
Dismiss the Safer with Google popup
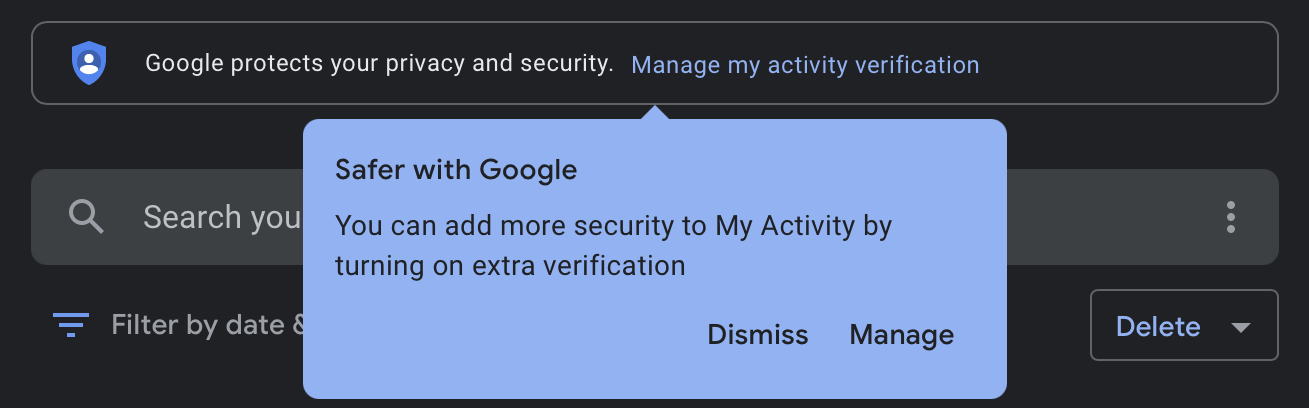click(758, 334)
